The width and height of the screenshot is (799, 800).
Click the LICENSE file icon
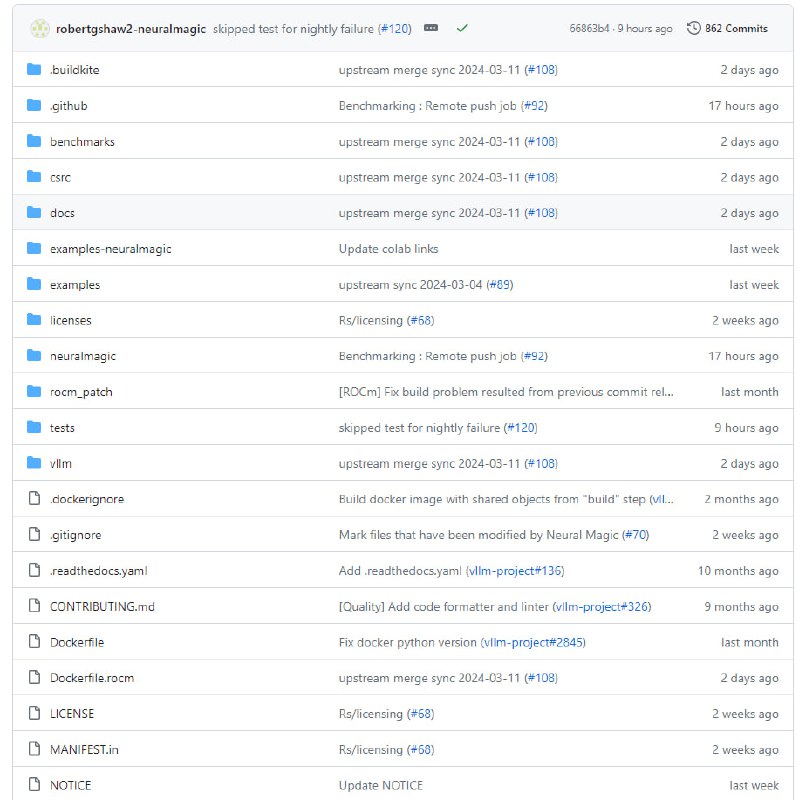(x=34, y=714)
